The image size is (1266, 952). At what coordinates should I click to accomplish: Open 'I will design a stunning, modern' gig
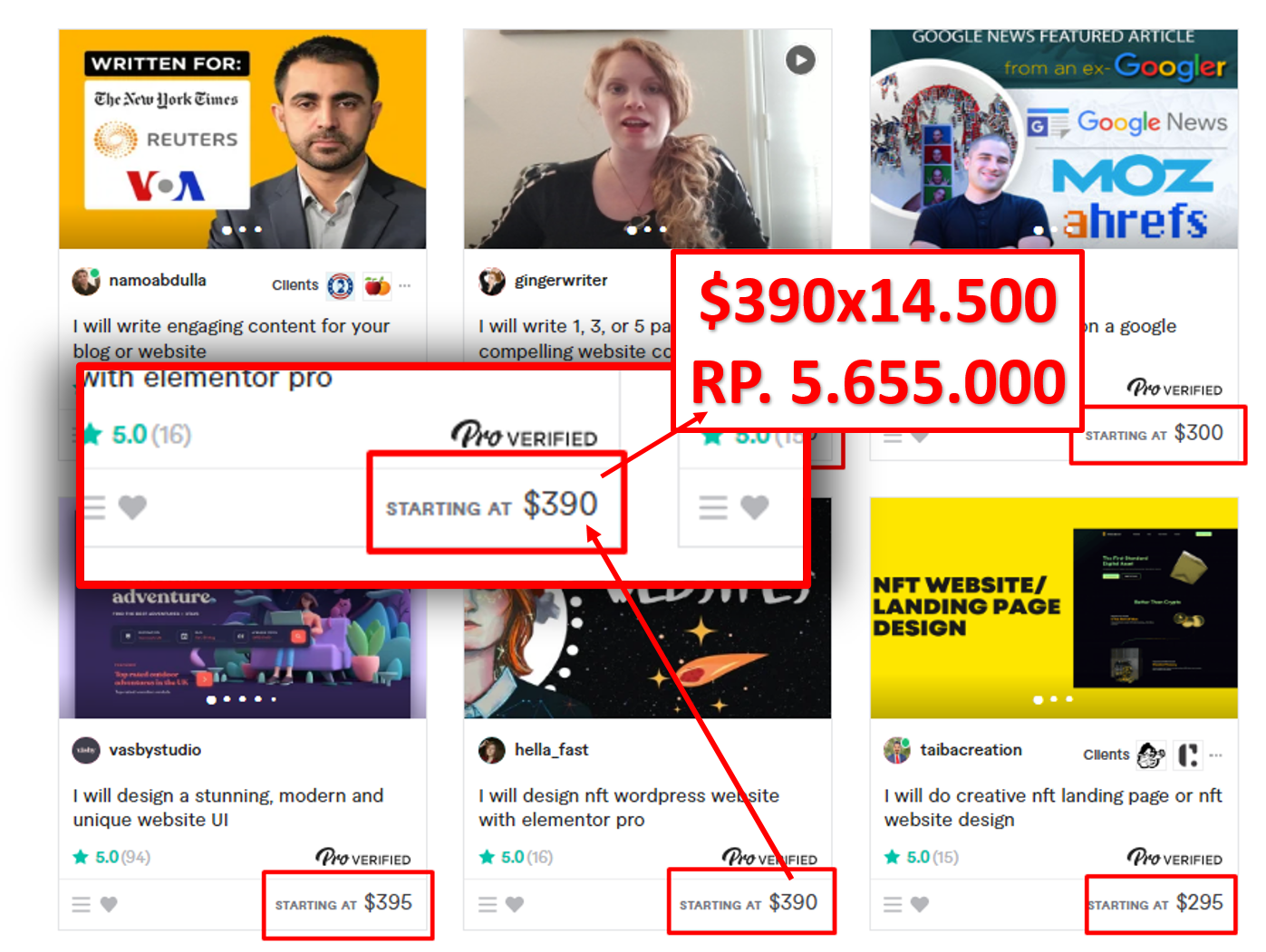[228, 807]
